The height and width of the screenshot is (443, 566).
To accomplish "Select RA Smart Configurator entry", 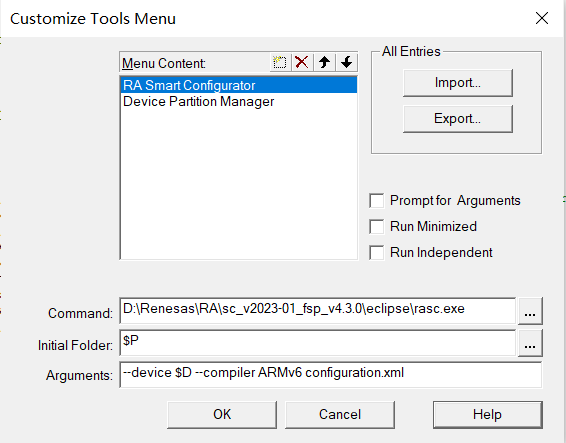I will click(239, 85).
